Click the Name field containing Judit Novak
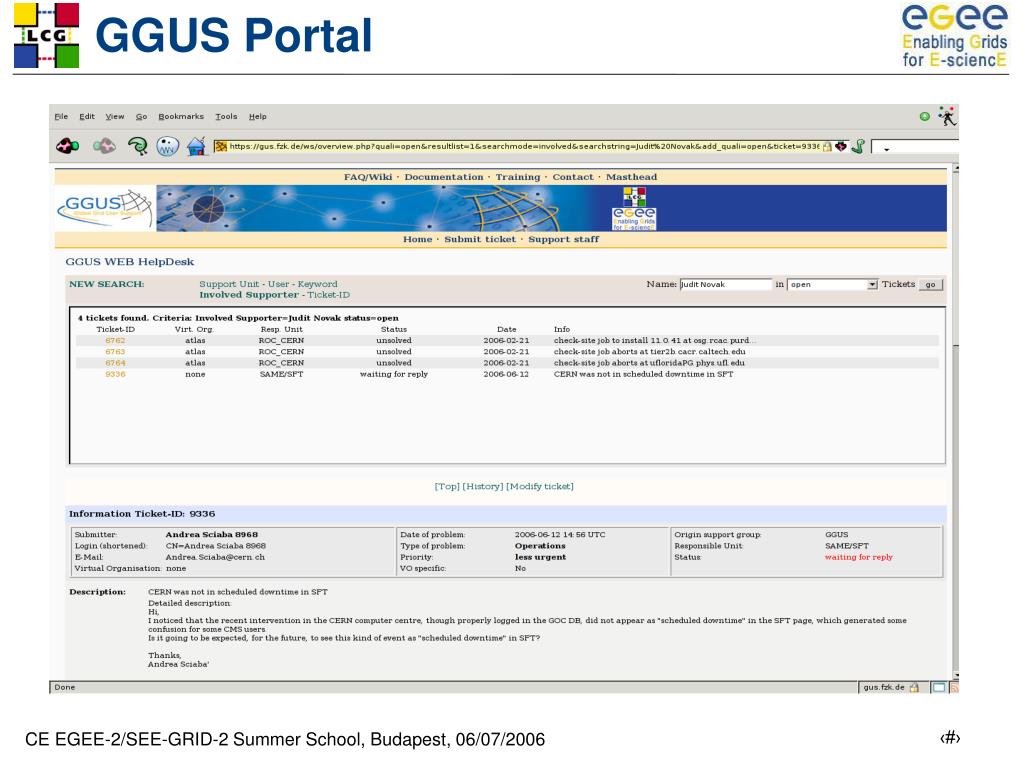The height and width of the screenshot is (768, 1024). coord(726,284)
